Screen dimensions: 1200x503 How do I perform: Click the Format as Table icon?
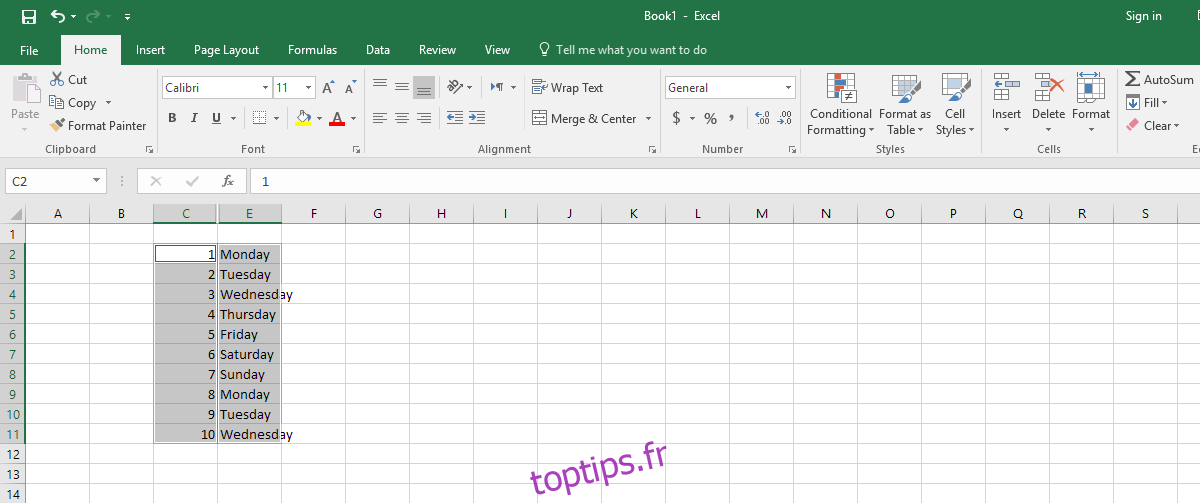pyautogui.click(x=905, y=90)
